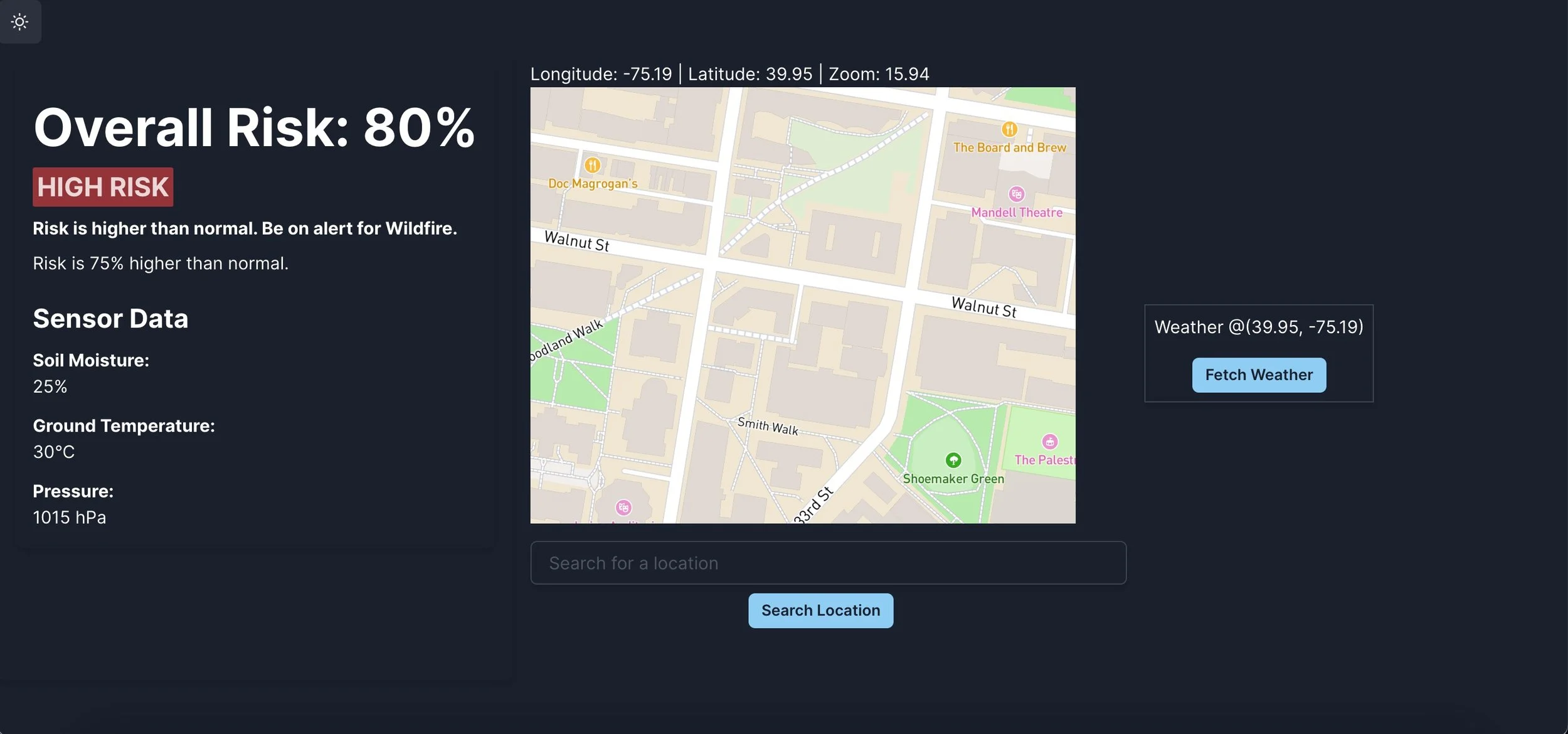Viewport: 1568px width, 734px height.
Task: Click The Board and Brew marker icon
Action: (x=1009, y=129)
